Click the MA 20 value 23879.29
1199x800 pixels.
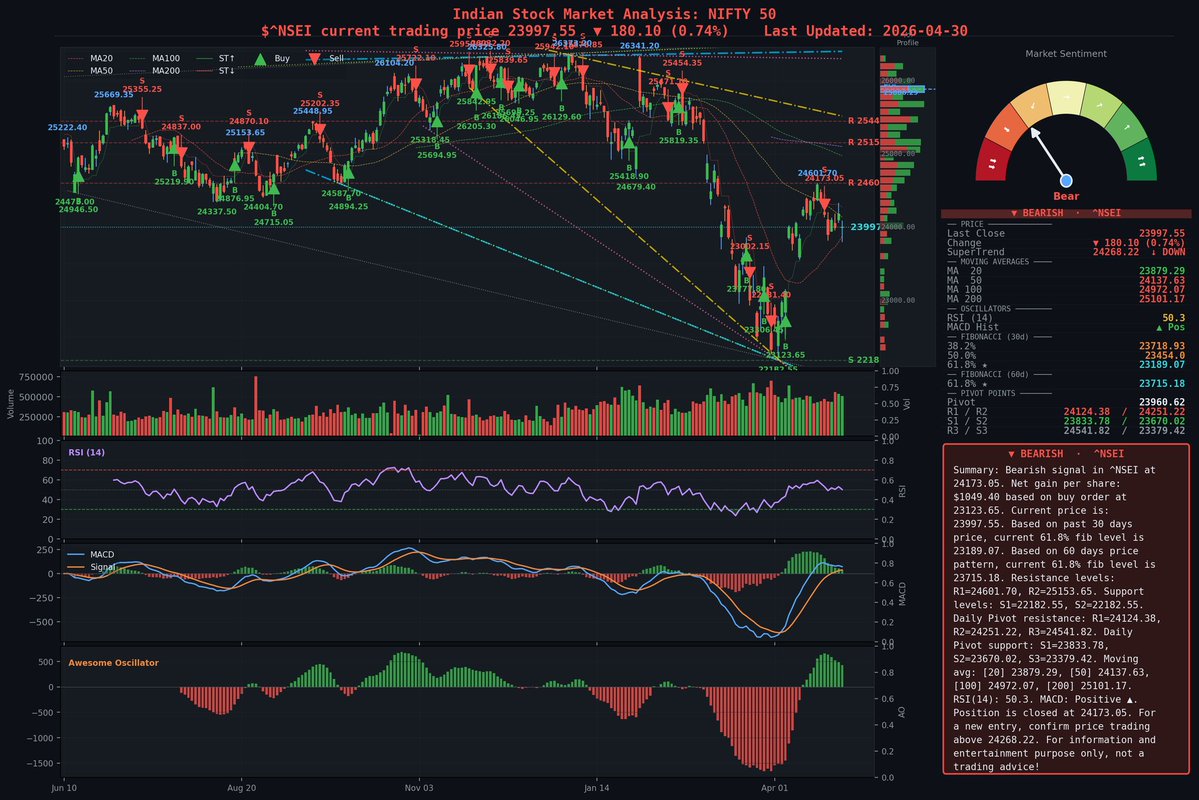point(1162,271)
